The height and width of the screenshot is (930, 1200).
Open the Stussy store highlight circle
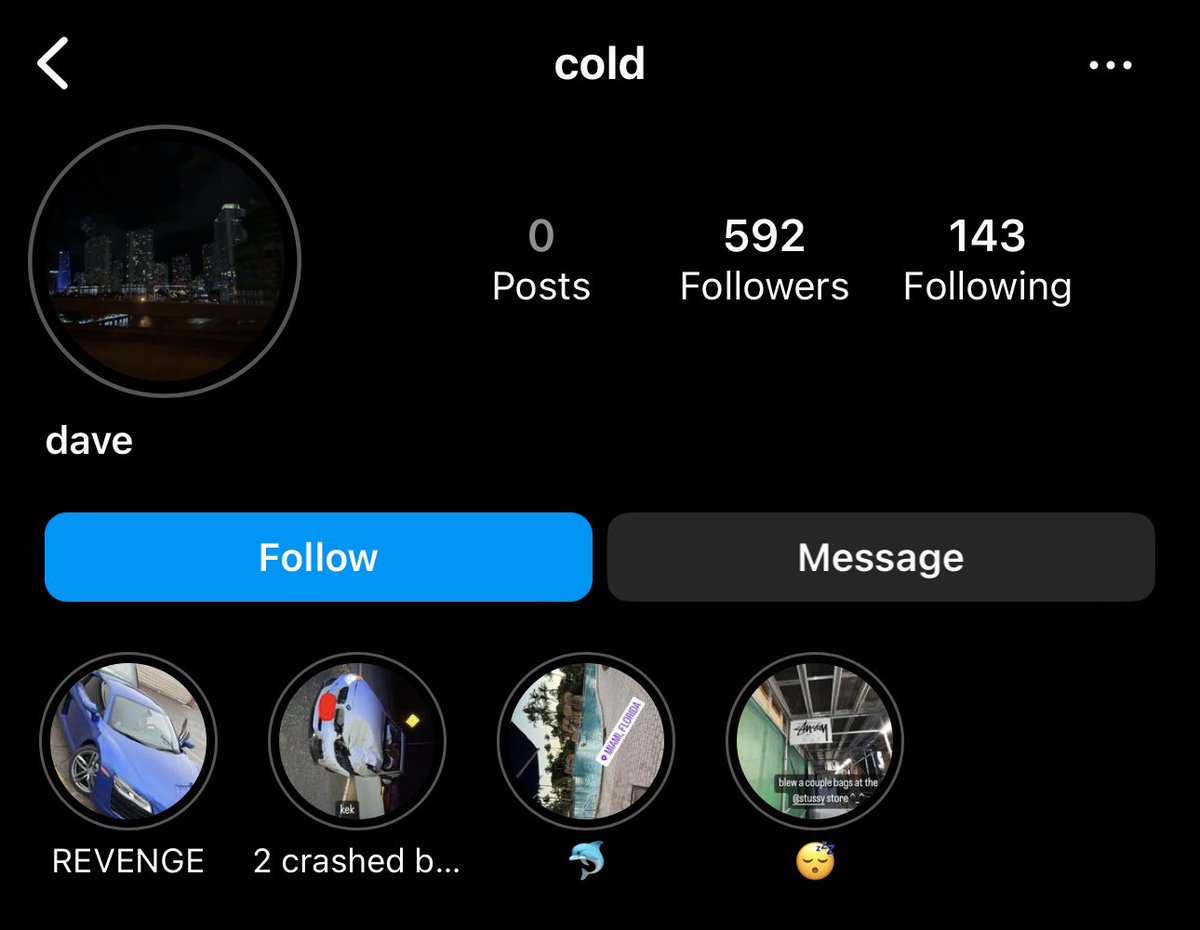pos(815,741)
